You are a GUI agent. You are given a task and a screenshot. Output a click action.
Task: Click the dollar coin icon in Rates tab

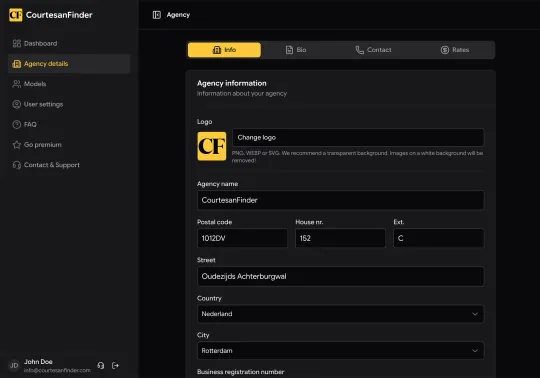click(x=445, y=50)
